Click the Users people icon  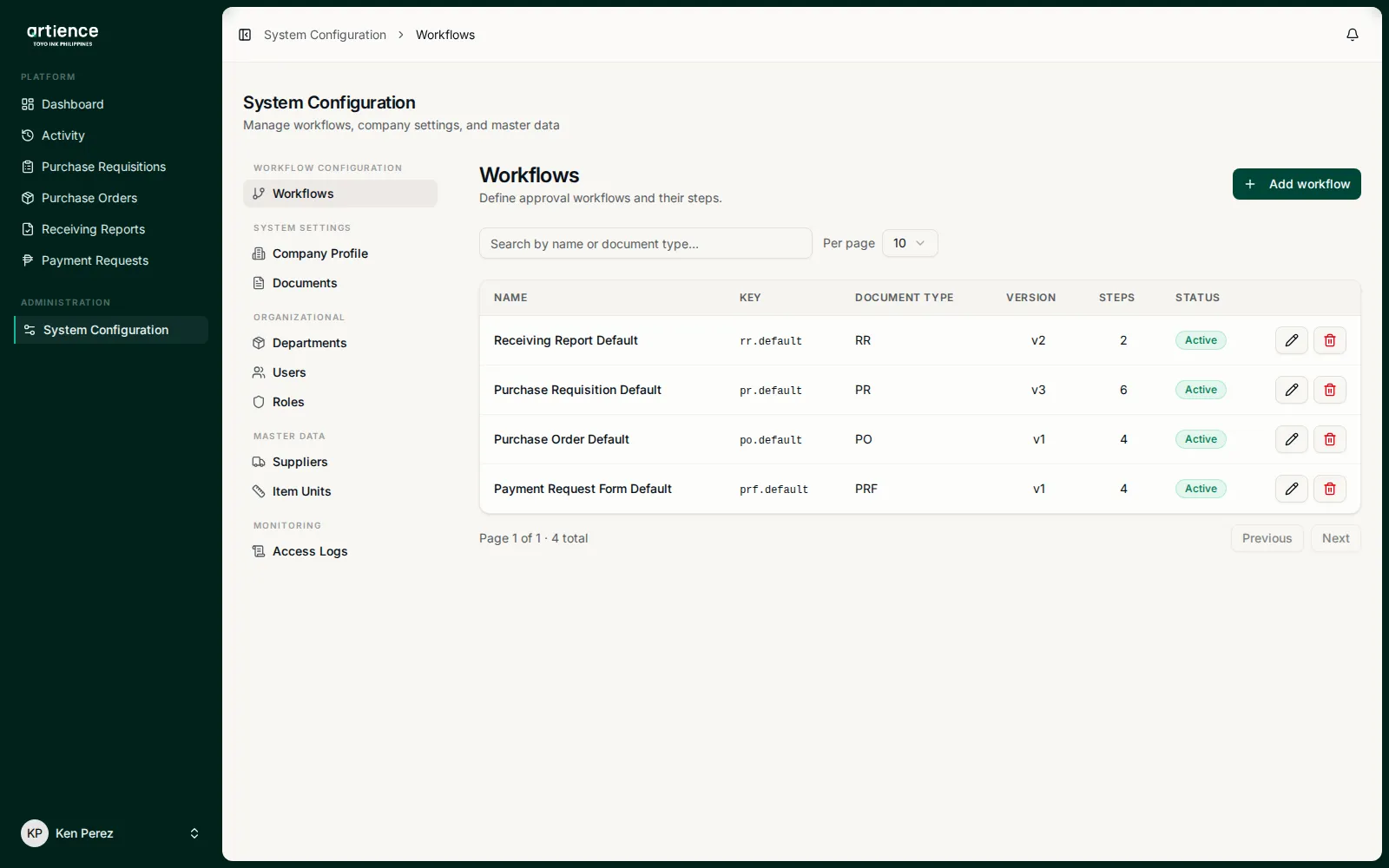(x=259, y=372)
